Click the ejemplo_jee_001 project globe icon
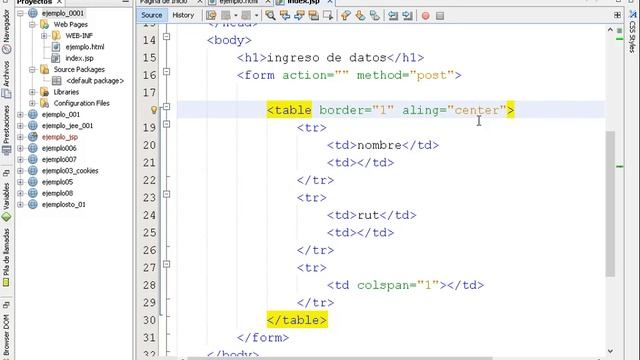 pyautogui.click(x=33, y=126)
